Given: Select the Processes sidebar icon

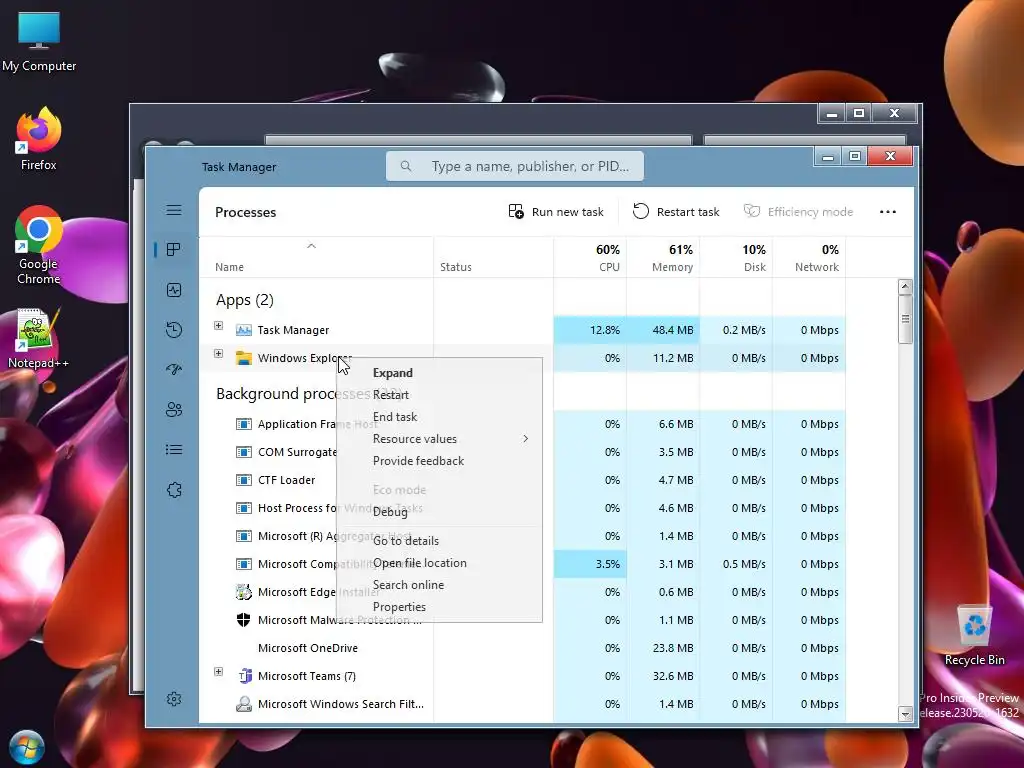Looking at the screenshot, I should point(174,249).
